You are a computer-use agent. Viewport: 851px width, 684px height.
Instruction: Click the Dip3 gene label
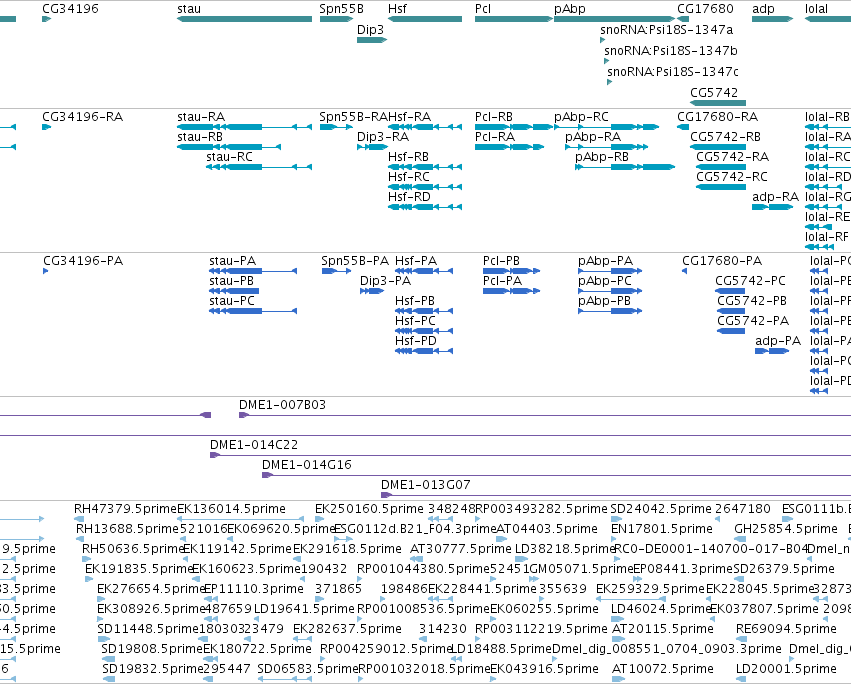point(370,29)
